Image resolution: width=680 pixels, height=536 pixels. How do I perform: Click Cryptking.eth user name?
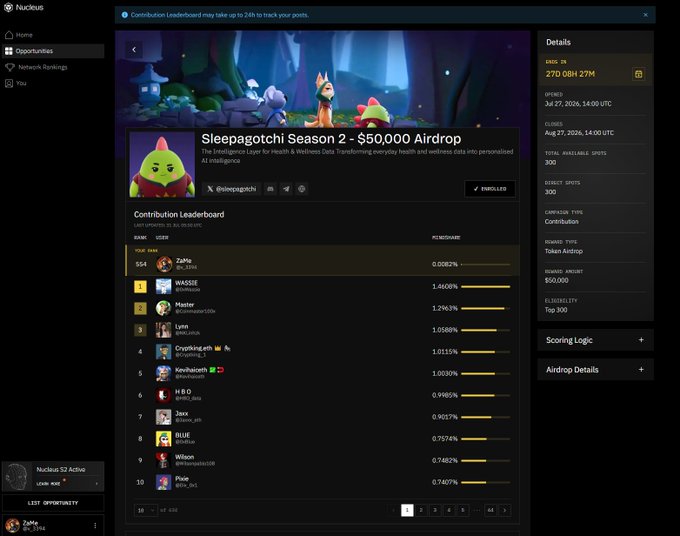[193, 348]
